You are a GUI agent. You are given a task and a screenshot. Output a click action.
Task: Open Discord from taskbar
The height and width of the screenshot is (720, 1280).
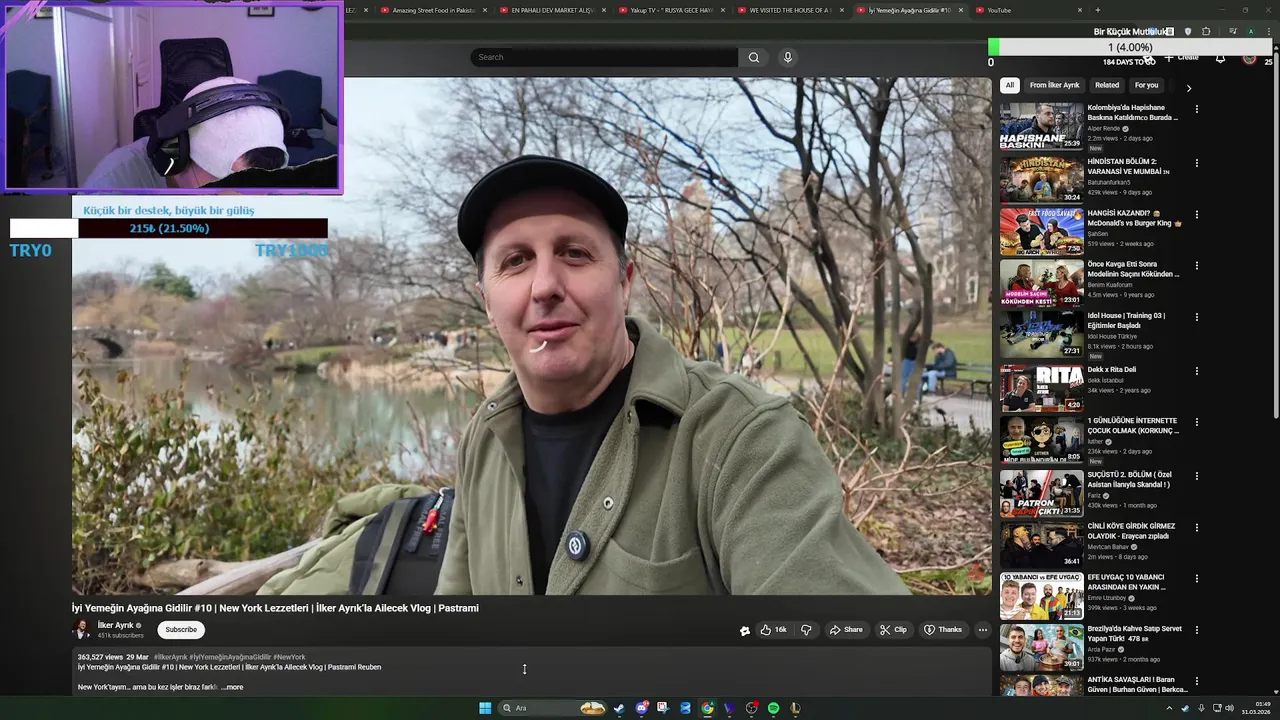(641, 708)
